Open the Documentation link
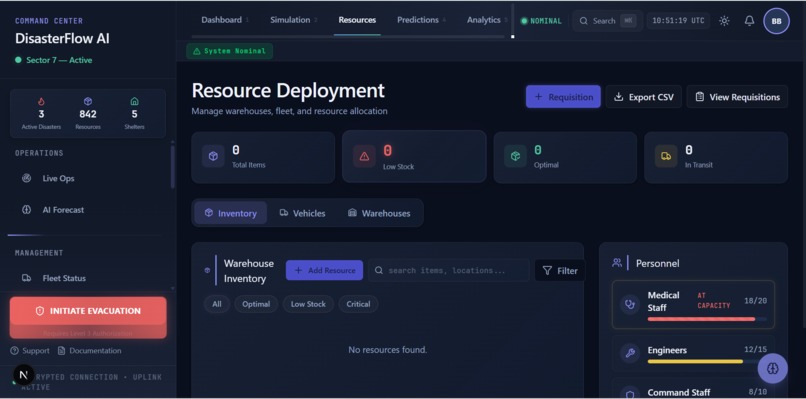The width and height of the screenshot is (806, 399). coord(89,351)
